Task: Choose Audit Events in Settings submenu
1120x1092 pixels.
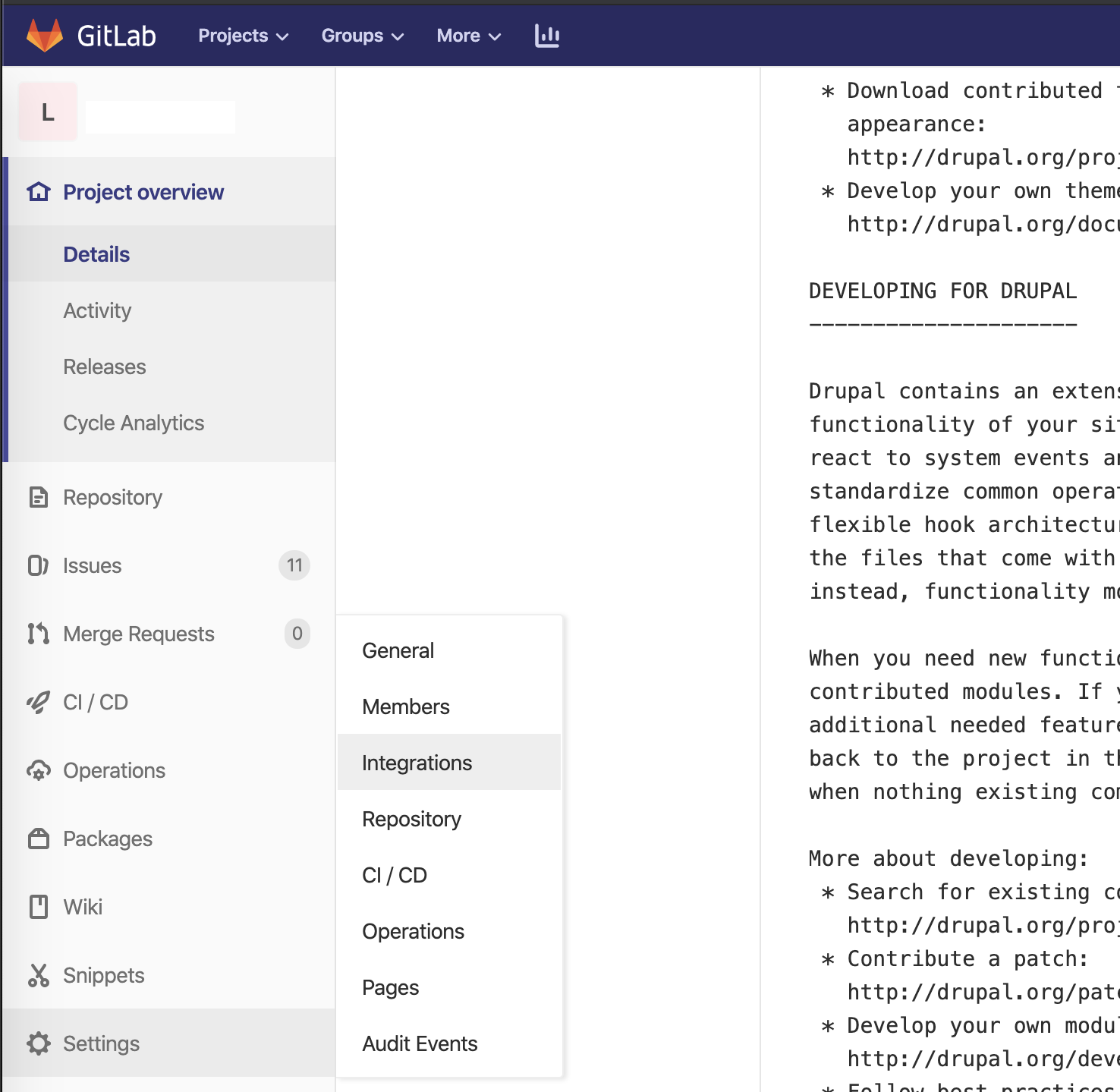Action: (420, 1043)
